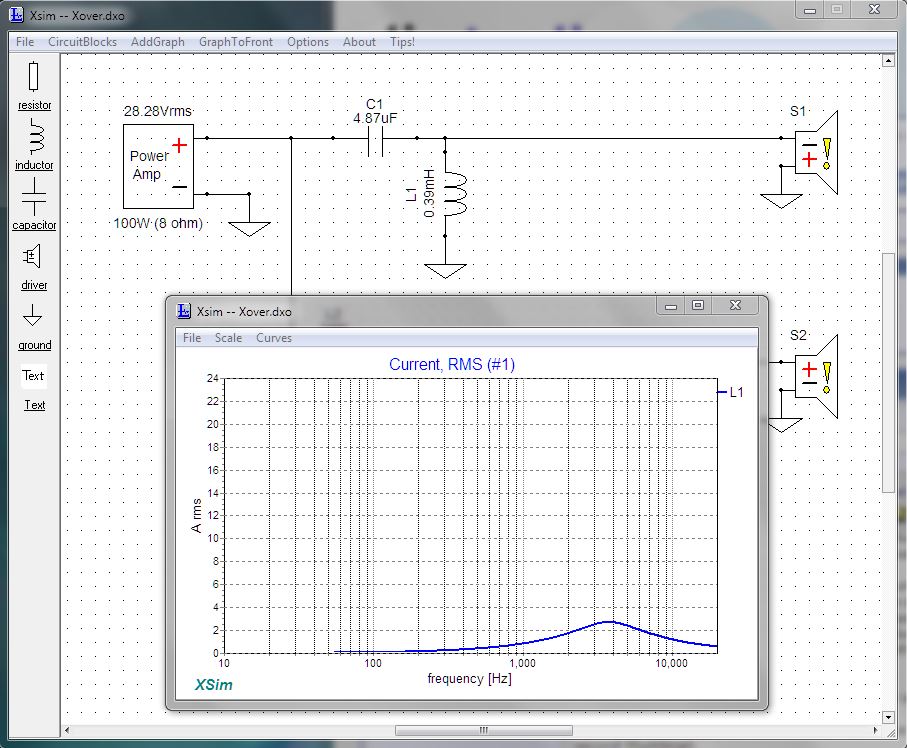This screenshot has width=907, height=748.
Task: Select the boxed Text tool
Action: [33, 376]
